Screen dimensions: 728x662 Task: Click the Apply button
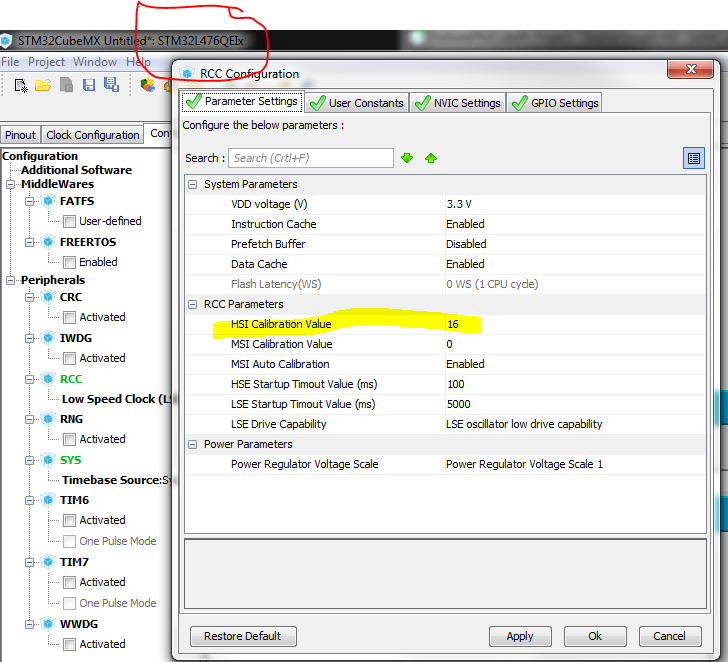click(x=520, y=636)
